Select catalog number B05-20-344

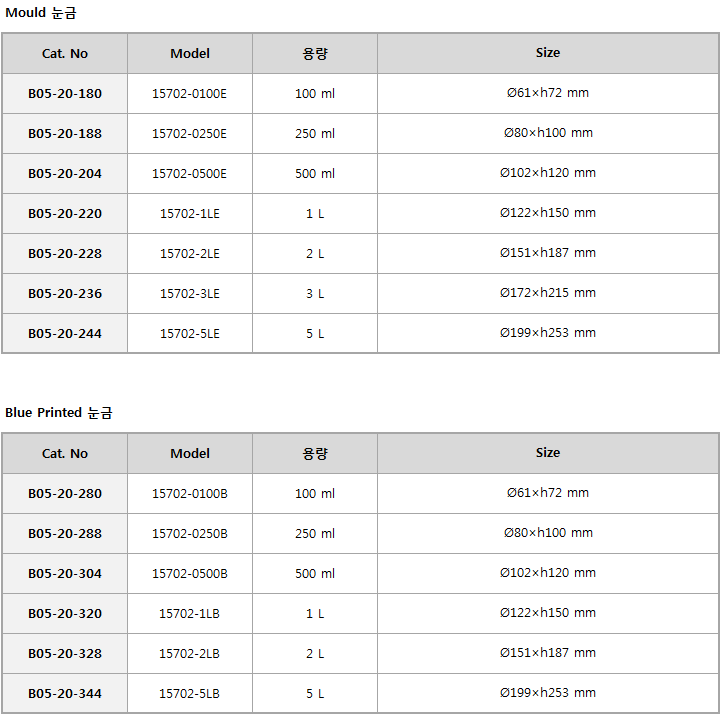click(x=65, y=693)
